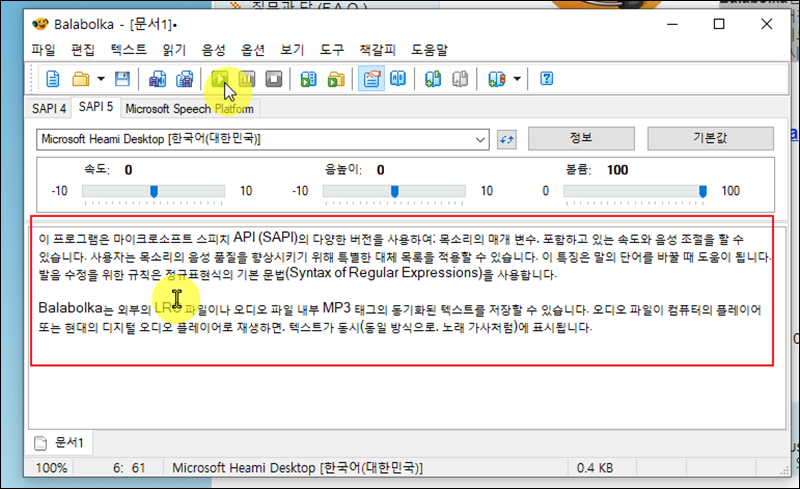Viewport: 800px width, 489px height.
Task: Select the 문서1 document tab at the bottom
Action: click(x=60, y=443)
